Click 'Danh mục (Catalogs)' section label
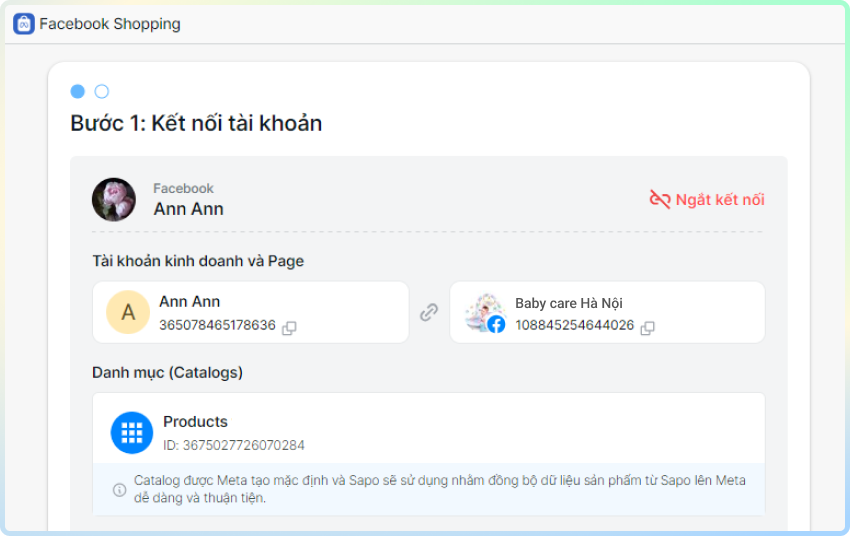 [x=168, y=373]
